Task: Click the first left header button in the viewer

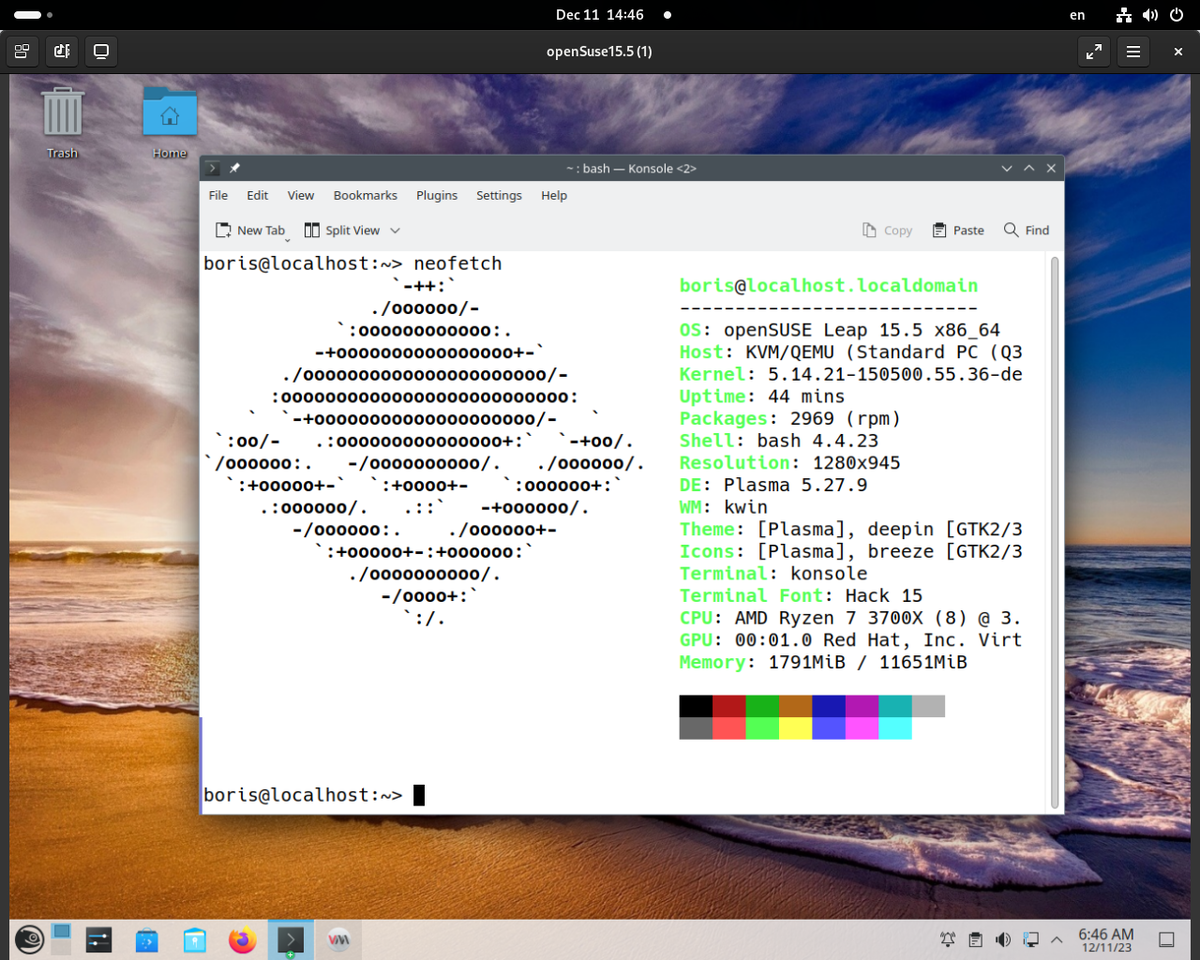Action: (22, 51)
